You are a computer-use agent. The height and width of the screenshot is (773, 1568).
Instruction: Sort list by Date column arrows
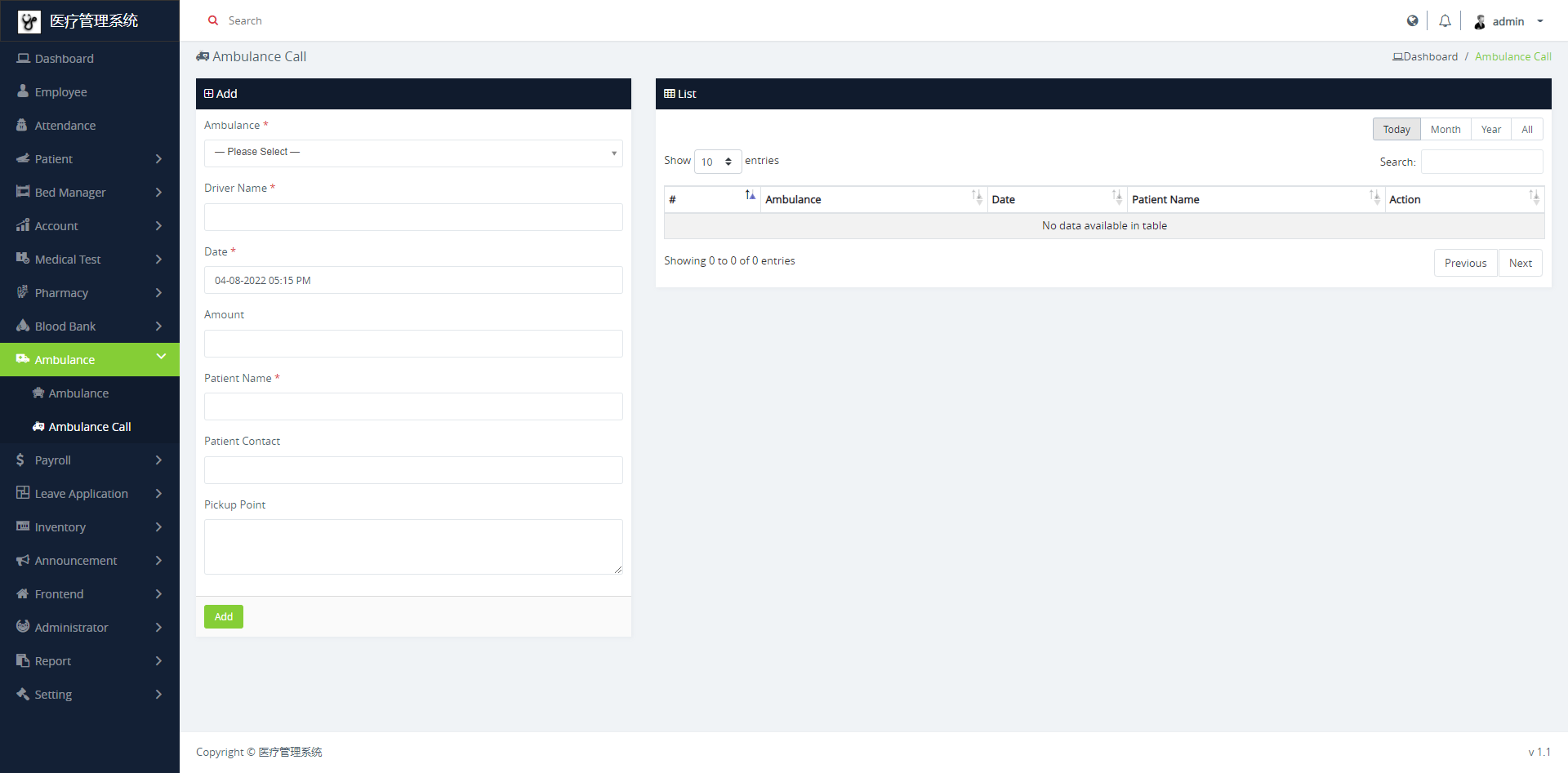(x=1116, y=197)
